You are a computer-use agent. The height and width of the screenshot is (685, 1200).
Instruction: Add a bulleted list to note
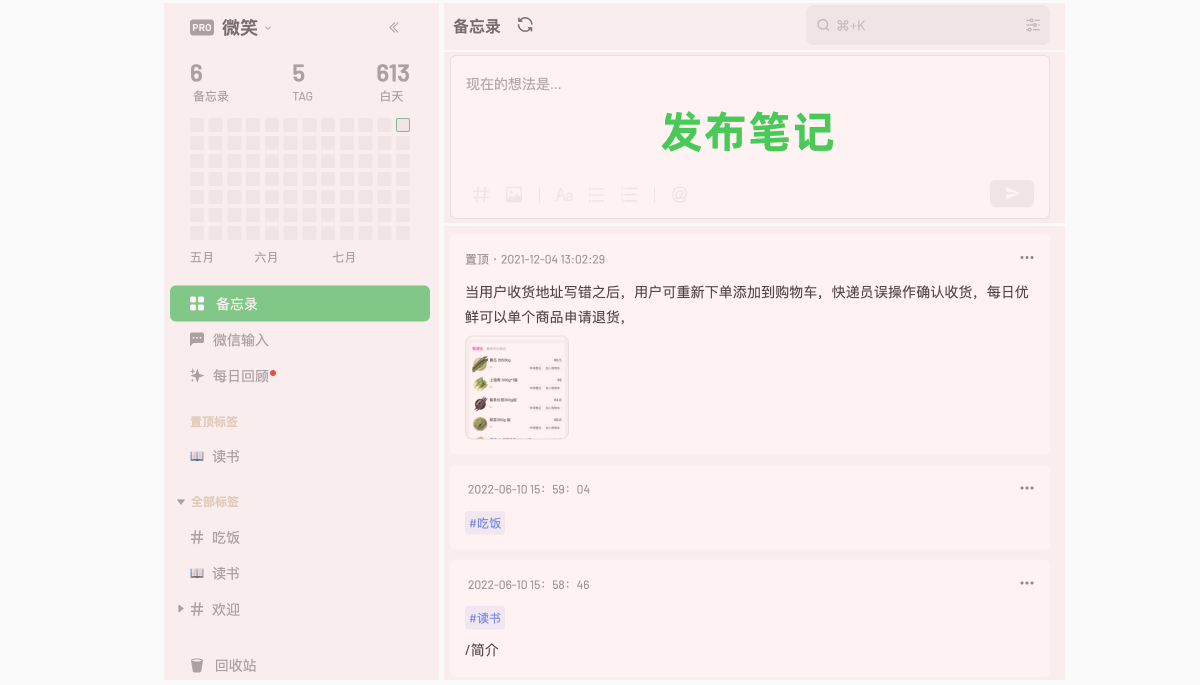(596, 195)
